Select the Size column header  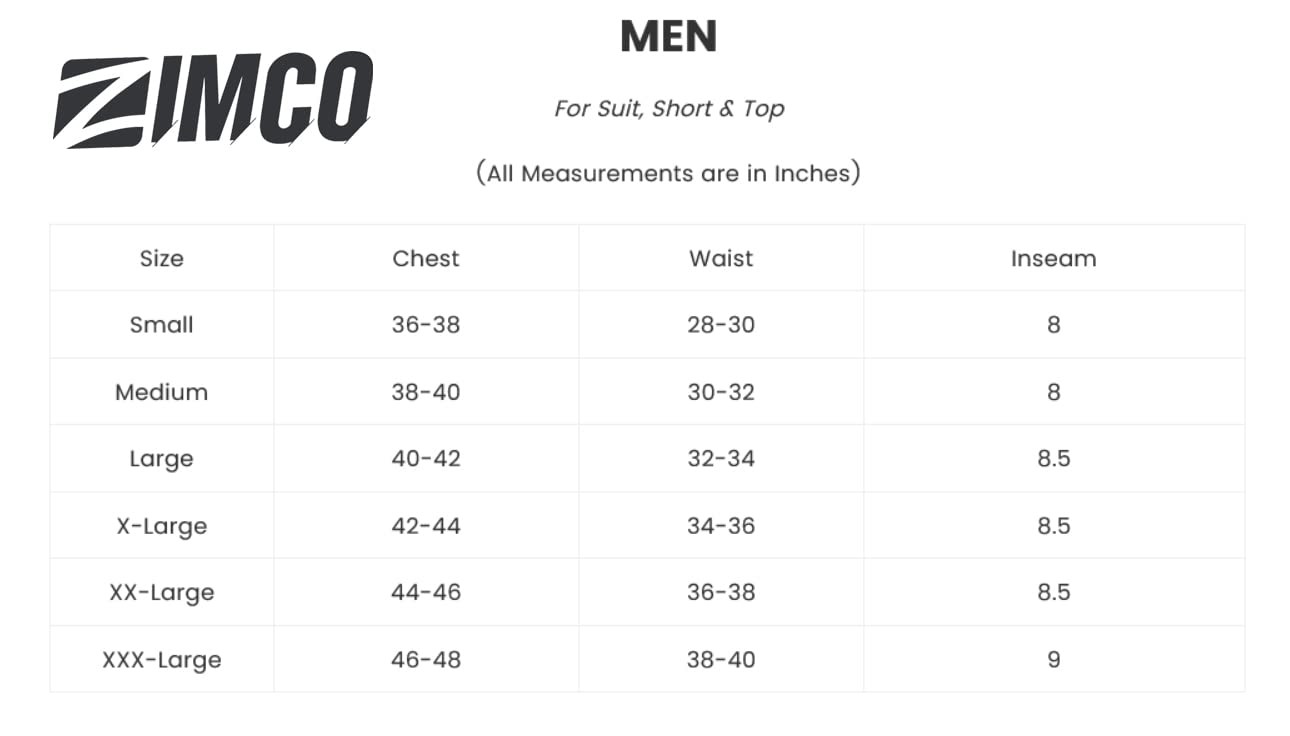(162, 258)
